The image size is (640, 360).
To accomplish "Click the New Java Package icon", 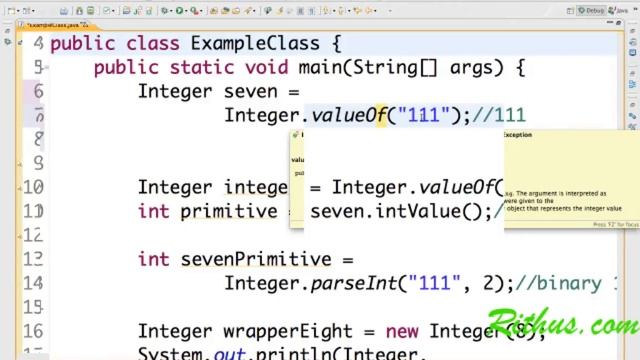I will [x=214, y=11].
